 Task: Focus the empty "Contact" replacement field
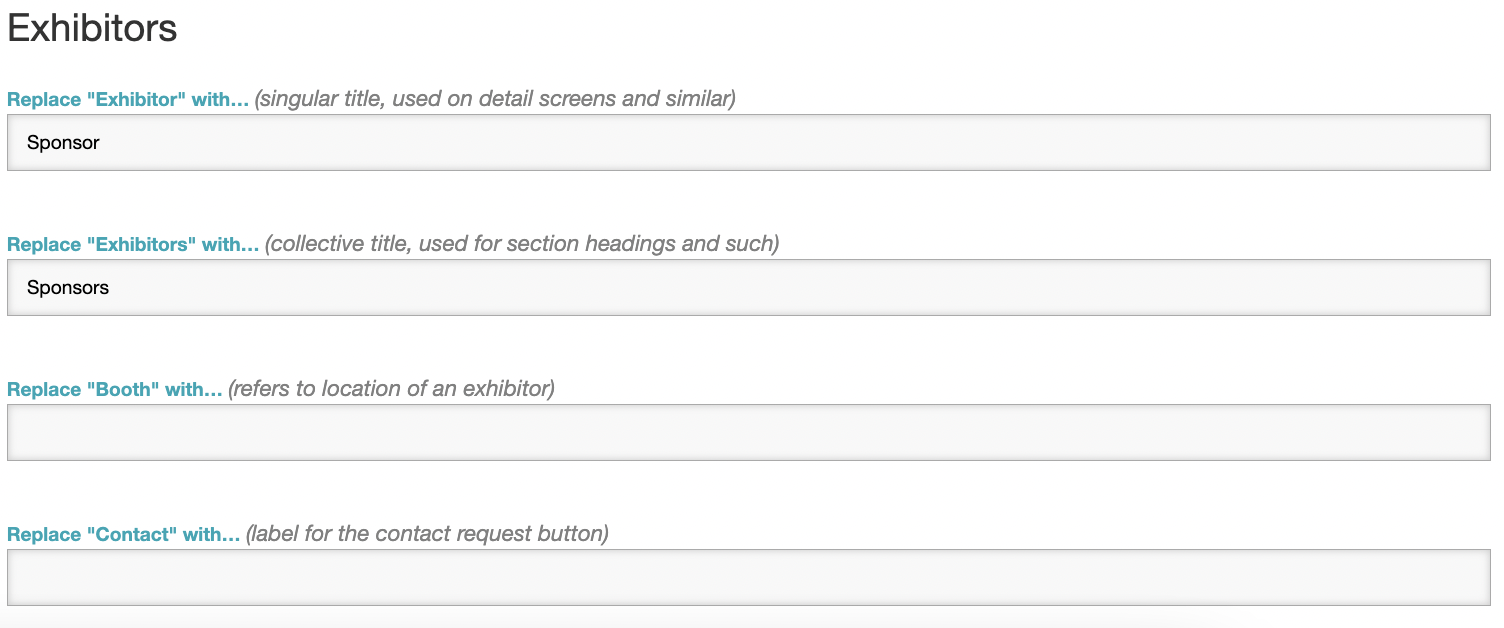click(748, 578)
